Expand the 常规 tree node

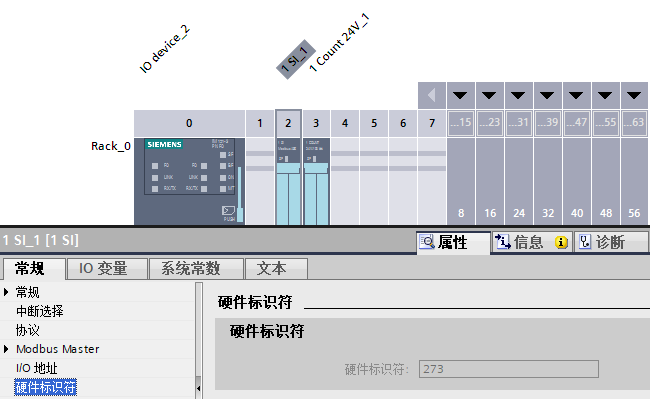tap(6, 292)
